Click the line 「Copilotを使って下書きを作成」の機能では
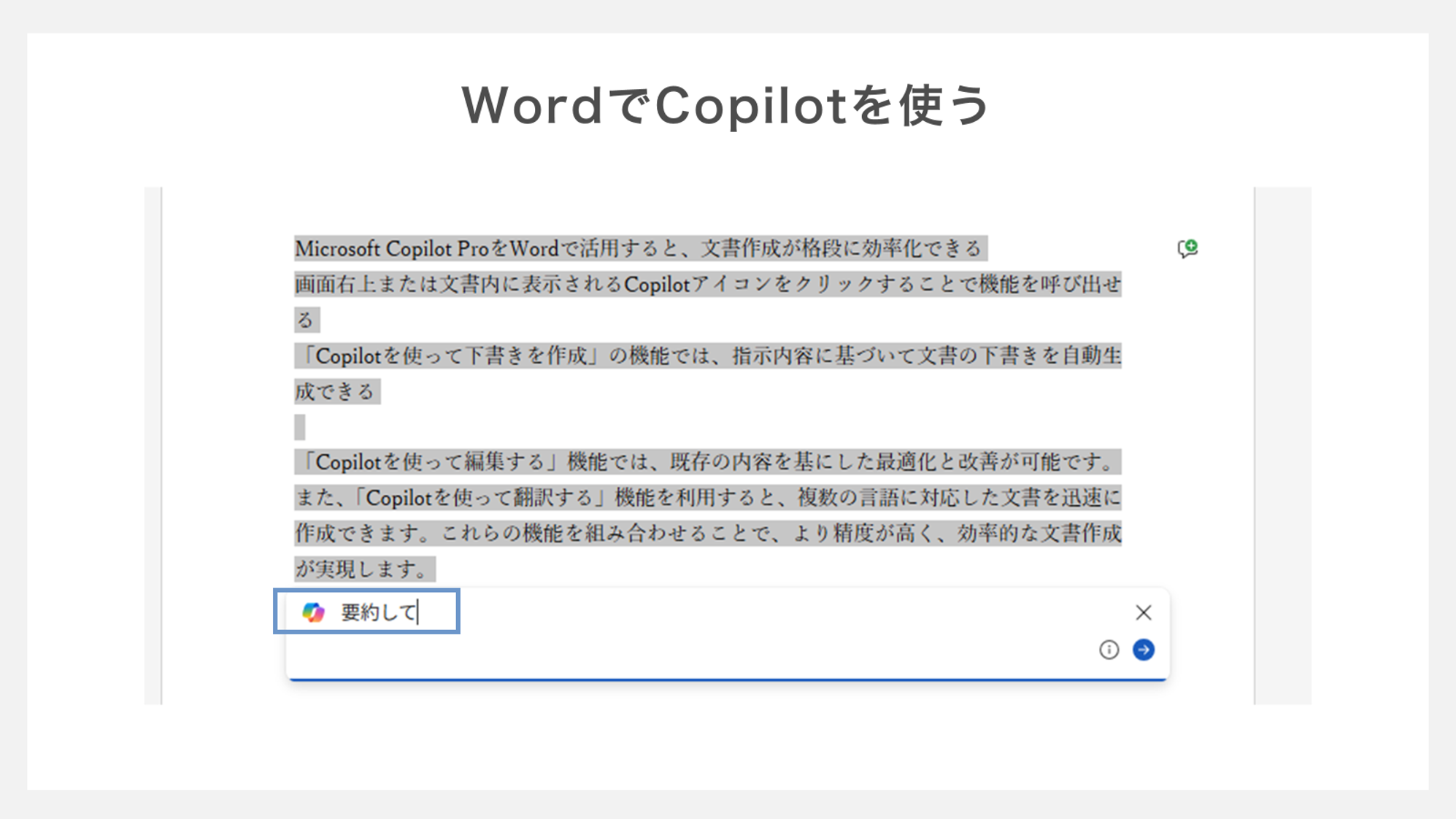 (708, 355)
